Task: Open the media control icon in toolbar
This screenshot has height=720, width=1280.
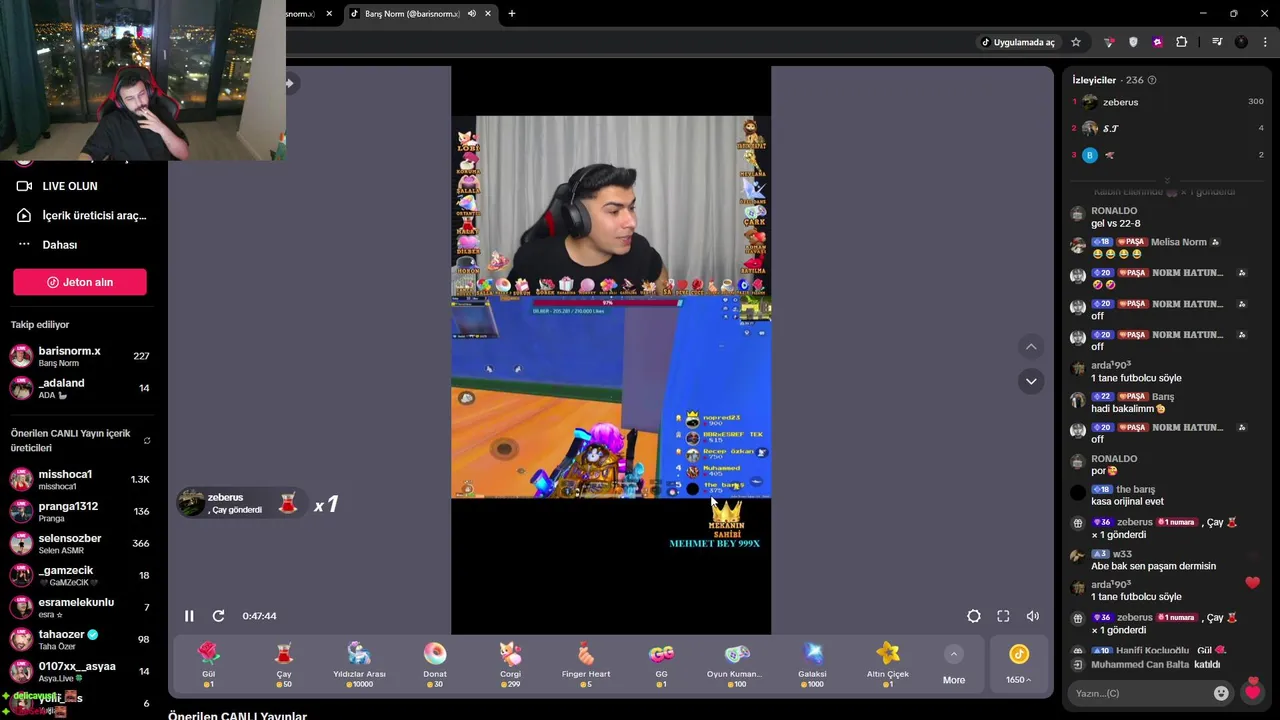Action: (1217, 42)
